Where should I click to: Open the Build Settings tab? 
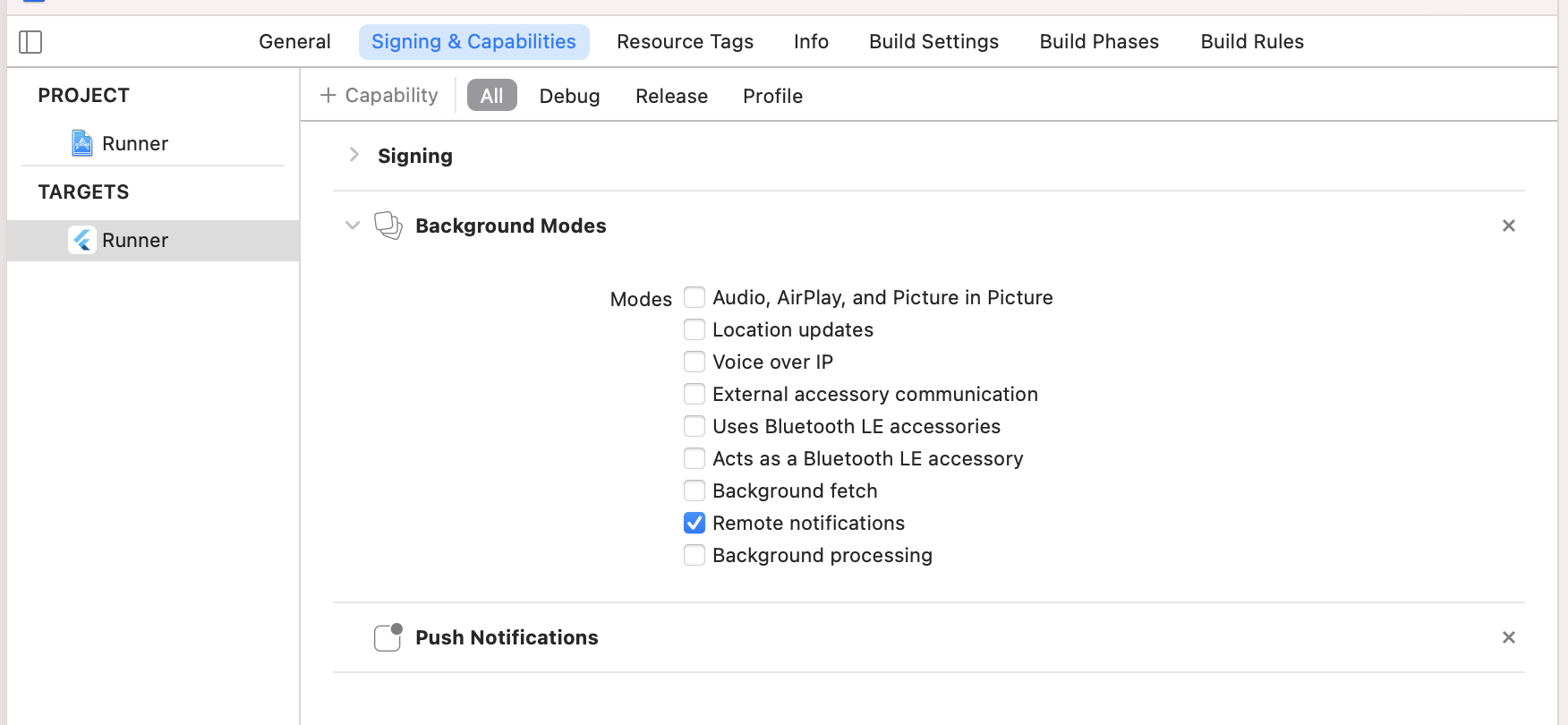(x=933, y=42)
